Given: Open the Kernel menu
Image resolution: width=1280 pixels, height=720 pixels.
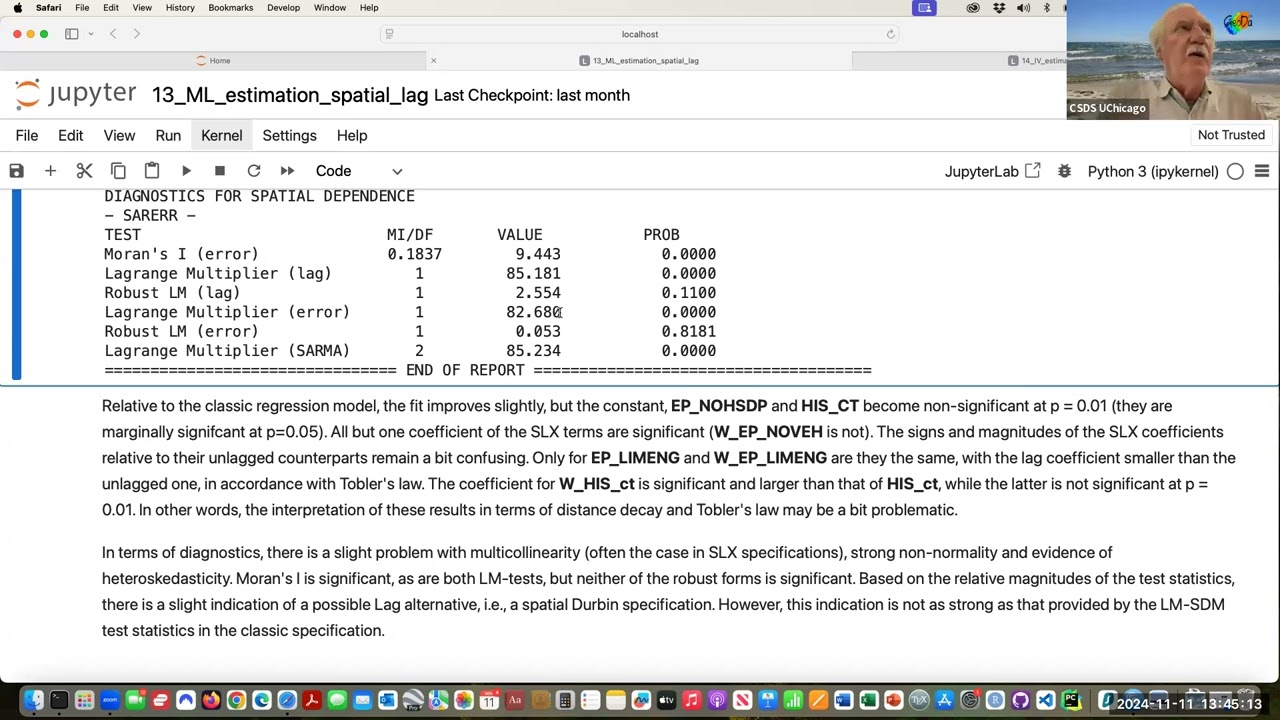Looking at the screenshot, I should [x=221, y=135].
